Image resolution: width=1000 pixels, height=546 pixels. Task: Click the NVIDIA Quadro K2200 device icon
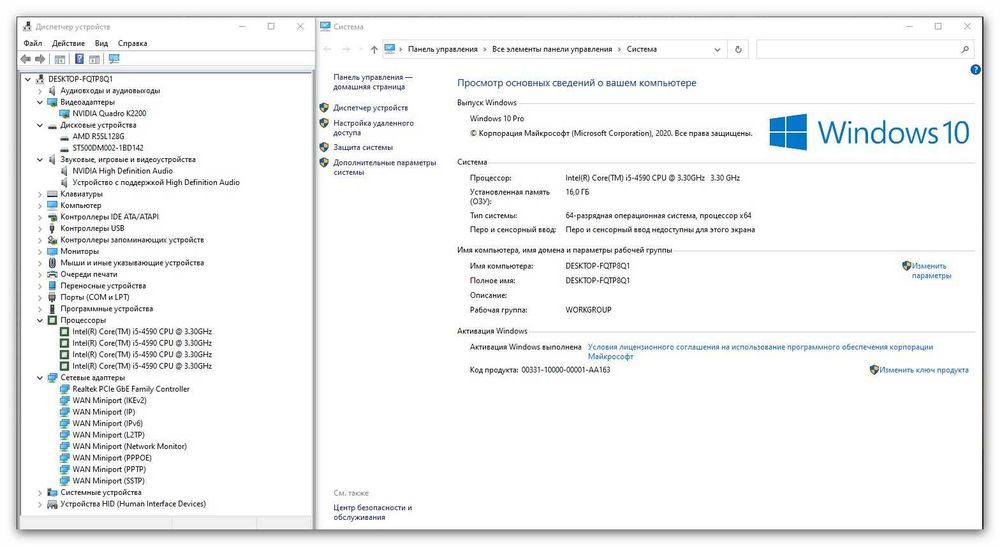tap(64, 114)
